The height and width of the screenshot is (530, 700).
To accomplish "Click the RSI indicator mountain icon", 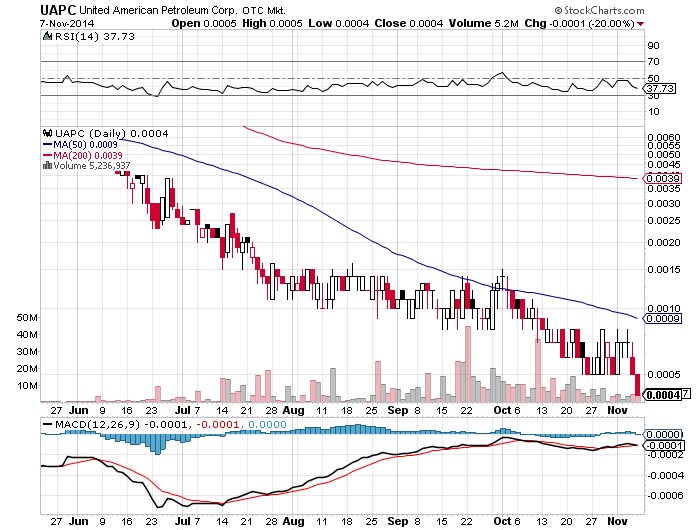I will click(47, 36).
